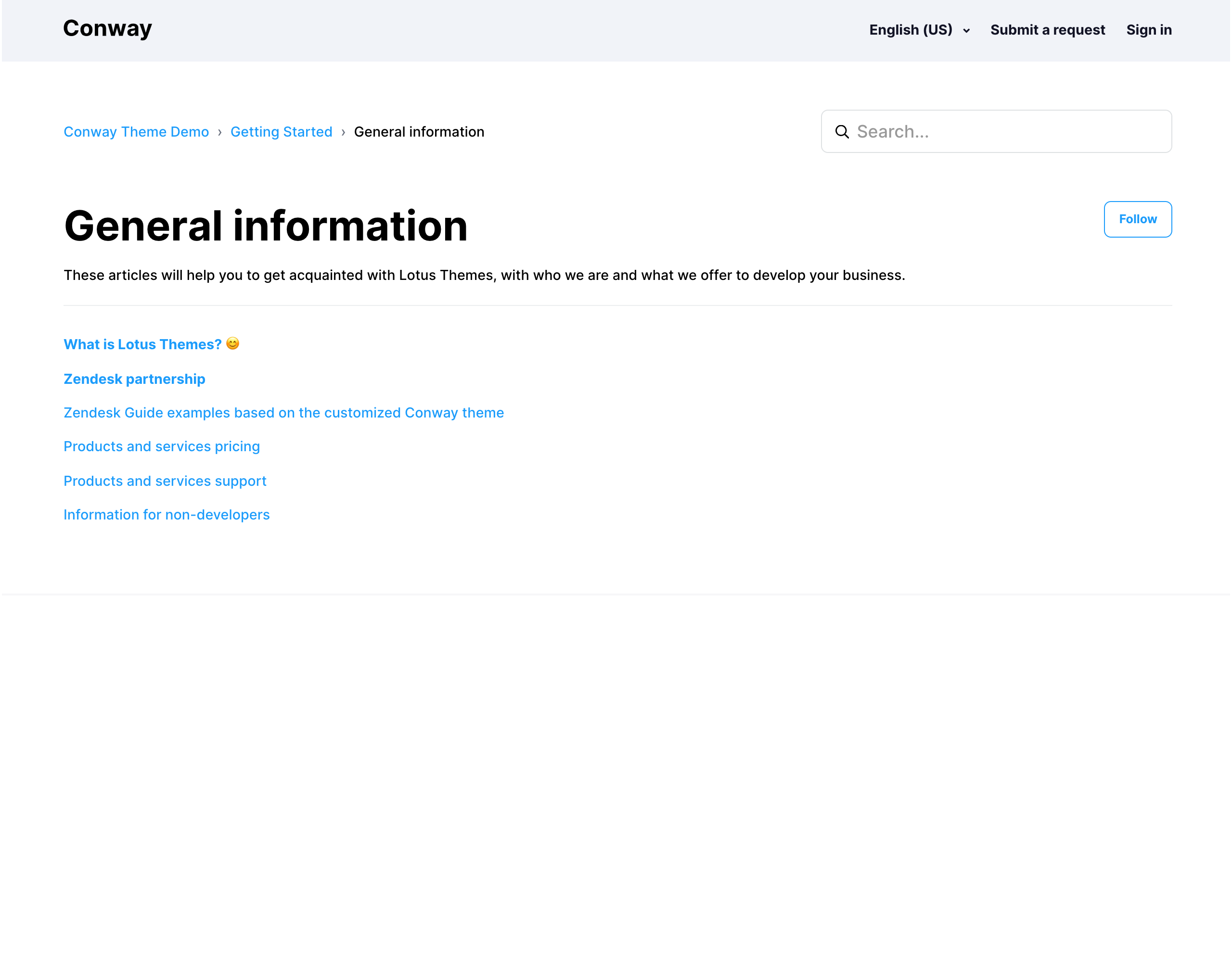Click the language dropdown chevron arrow

[x=966, y=31]
